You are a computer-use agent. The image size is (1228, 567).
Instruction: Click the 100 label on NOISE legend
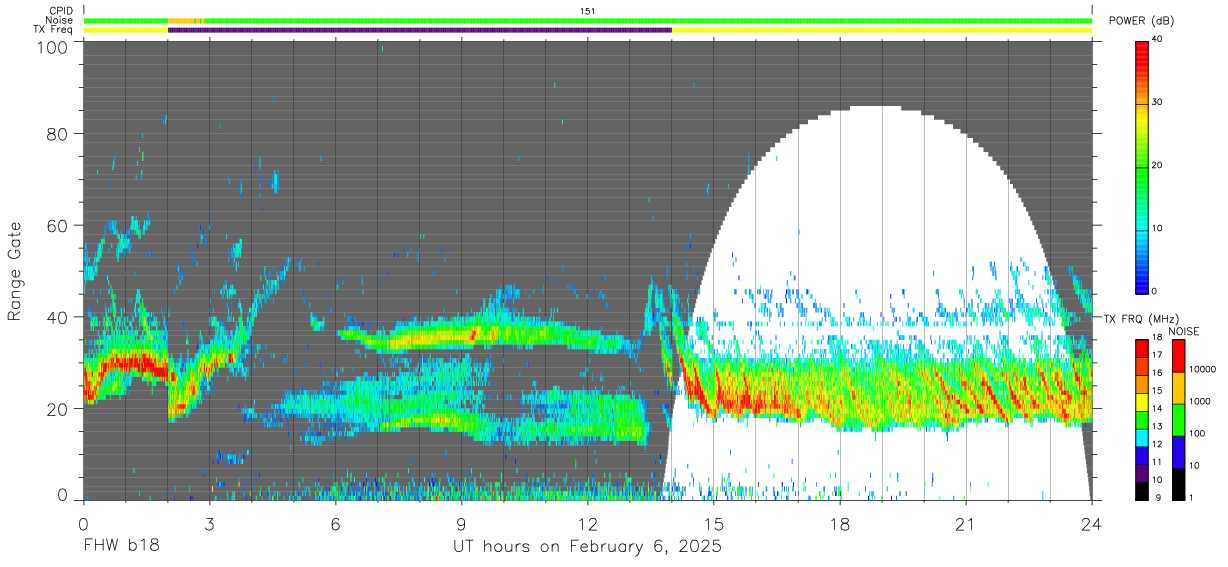coord(1198,433)
